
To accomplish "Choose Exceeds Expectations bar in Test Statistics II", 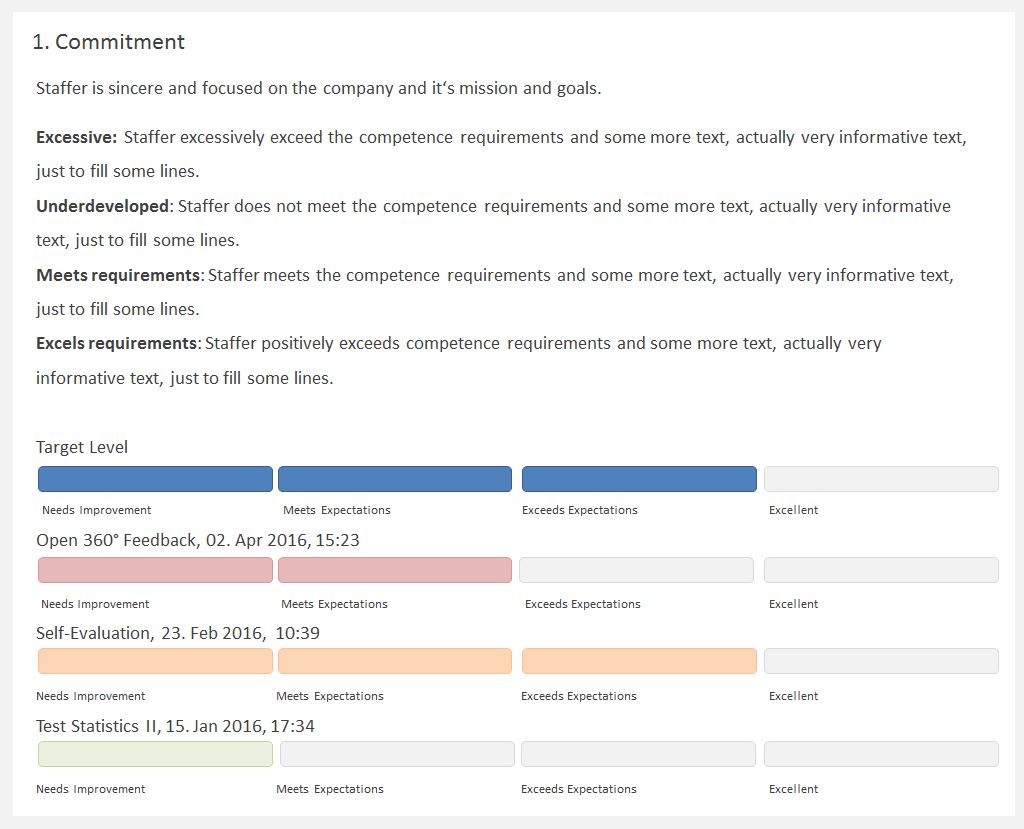I will coord(638,754).
